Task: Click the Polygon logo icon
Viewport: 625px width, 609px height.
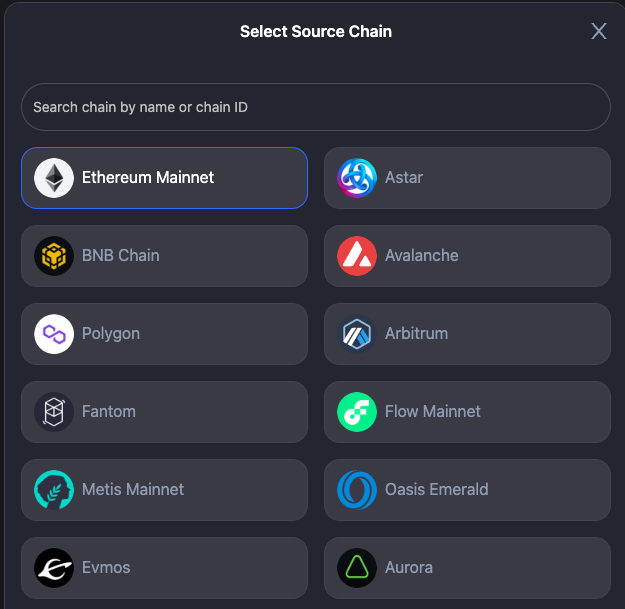Action: pos(54,334)
